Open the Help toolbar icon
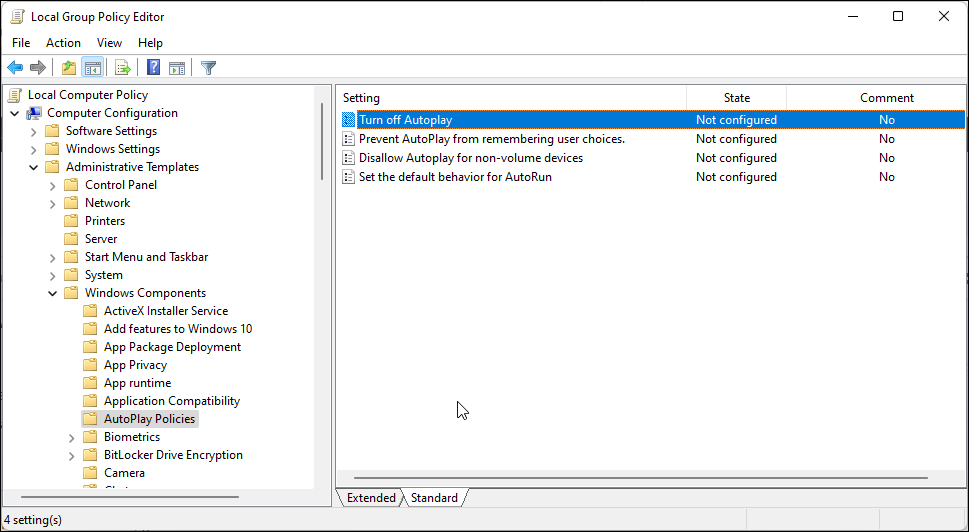 [x=153, y=67]
